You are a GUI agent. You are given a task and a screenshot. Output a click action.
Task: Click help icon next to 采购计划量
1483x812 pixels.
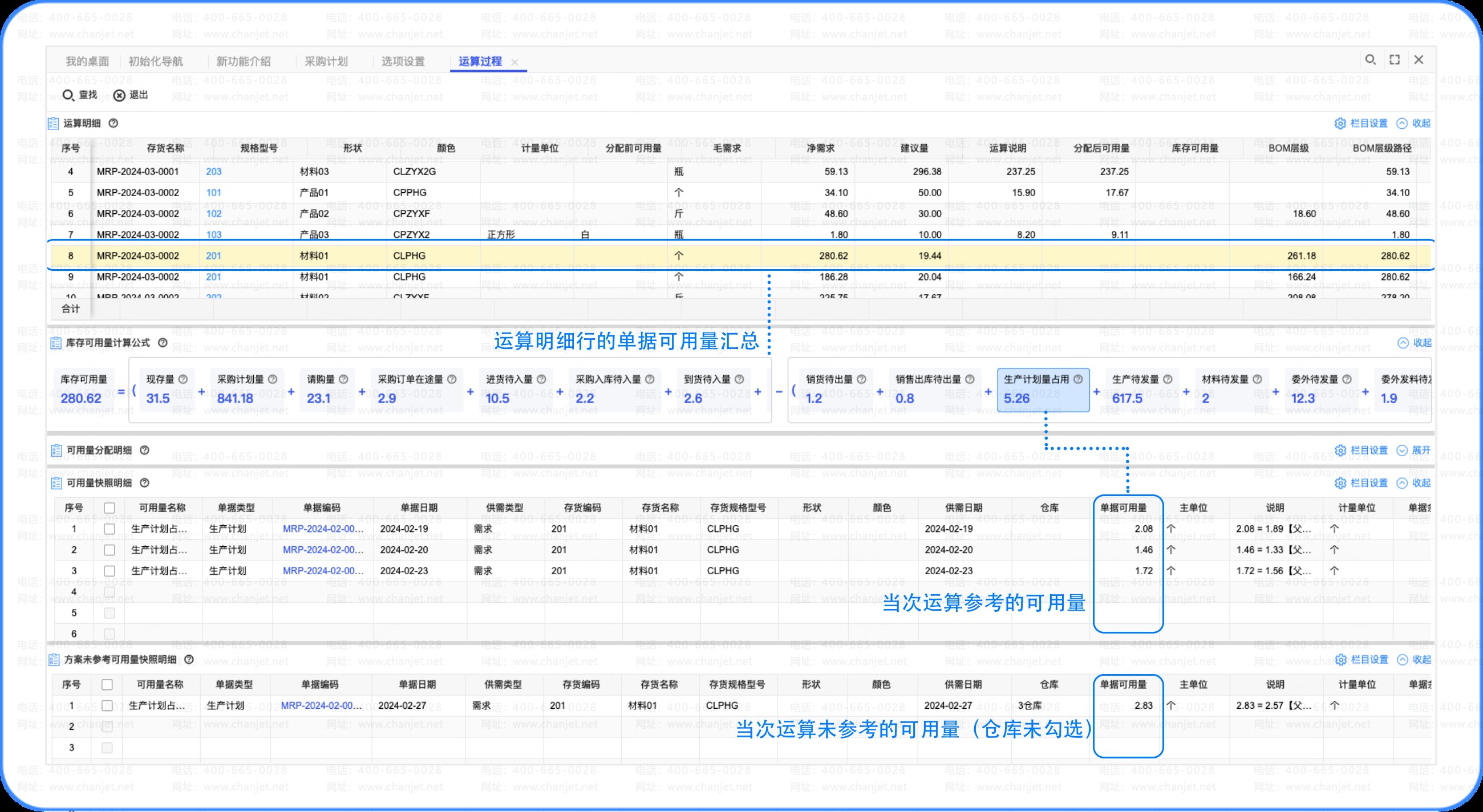tap(273, 379)
